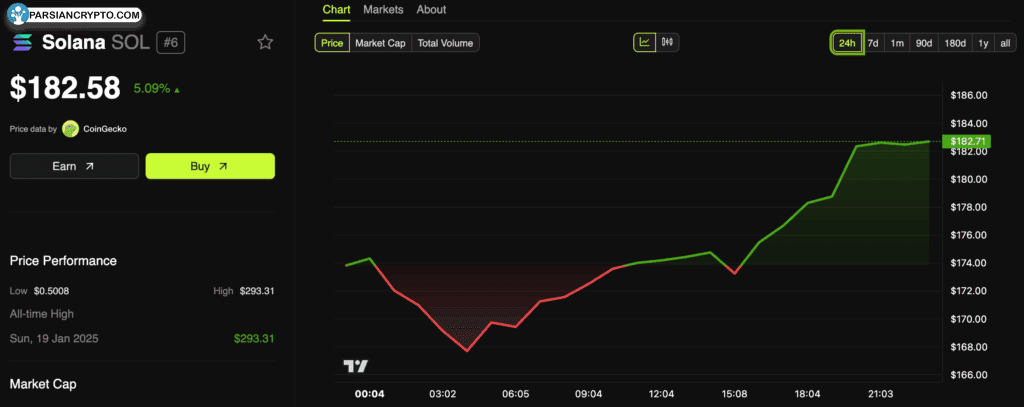
Task: Set chart range to 7d
Action: coord(873,43)
